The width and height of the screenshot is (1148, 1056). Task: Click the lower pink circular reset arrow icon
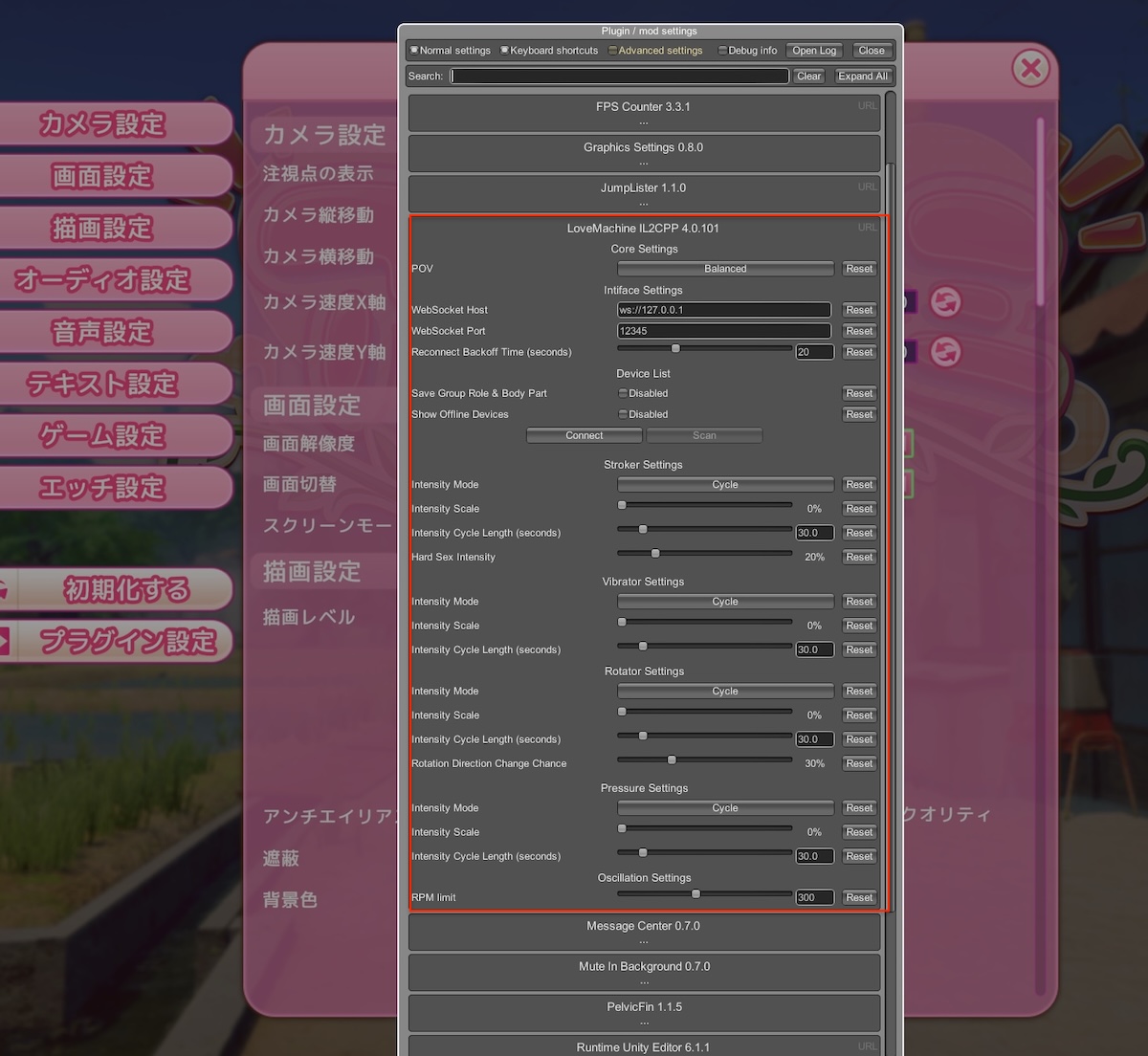945,351
